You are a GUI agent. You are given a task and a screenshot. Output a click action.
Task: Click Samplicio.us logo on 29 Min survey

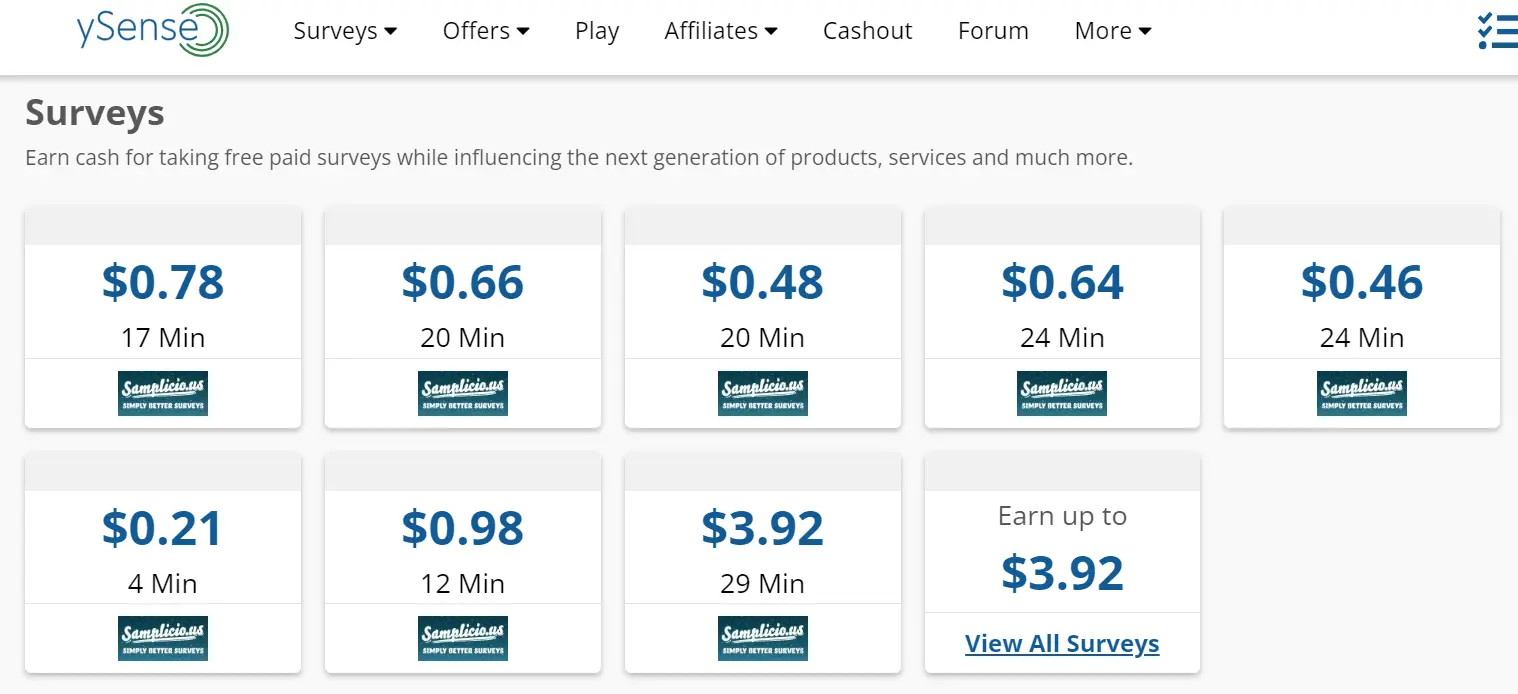[x=763, y=638]
